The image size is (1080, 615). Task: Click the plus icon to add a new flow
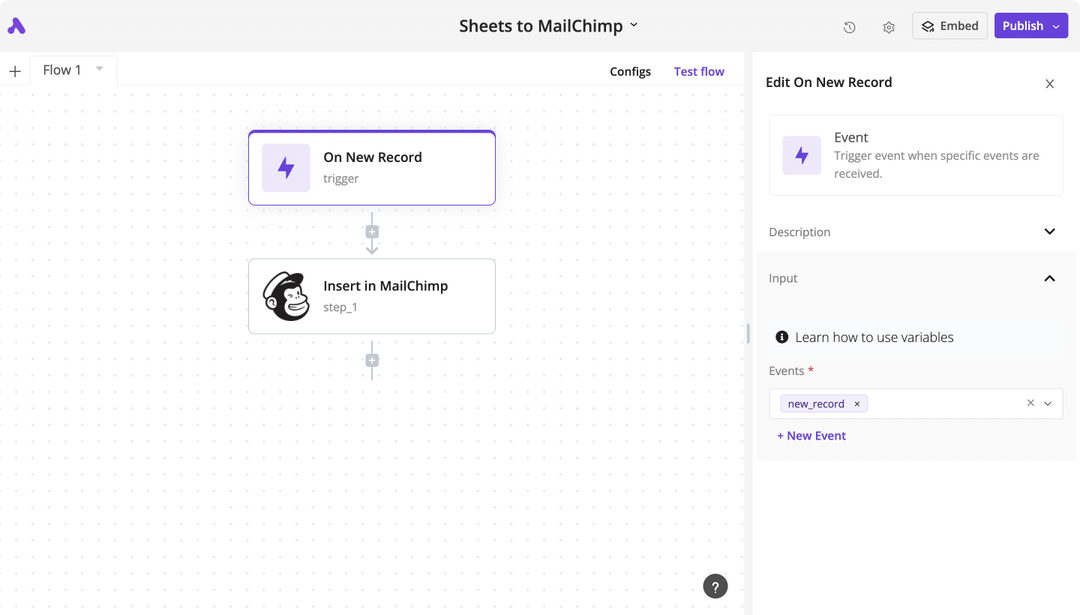tap(14, 70)
